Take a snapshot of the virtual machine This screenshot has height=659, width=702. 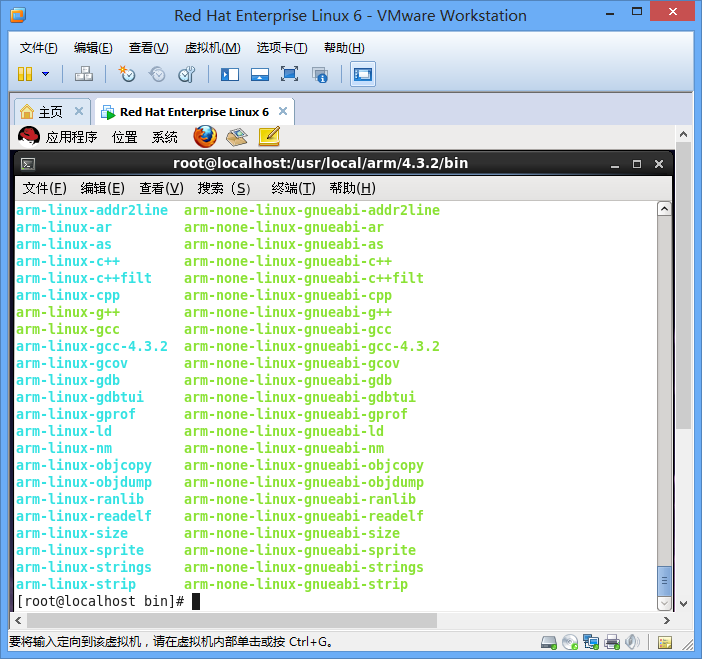click(x=127, y=74)
